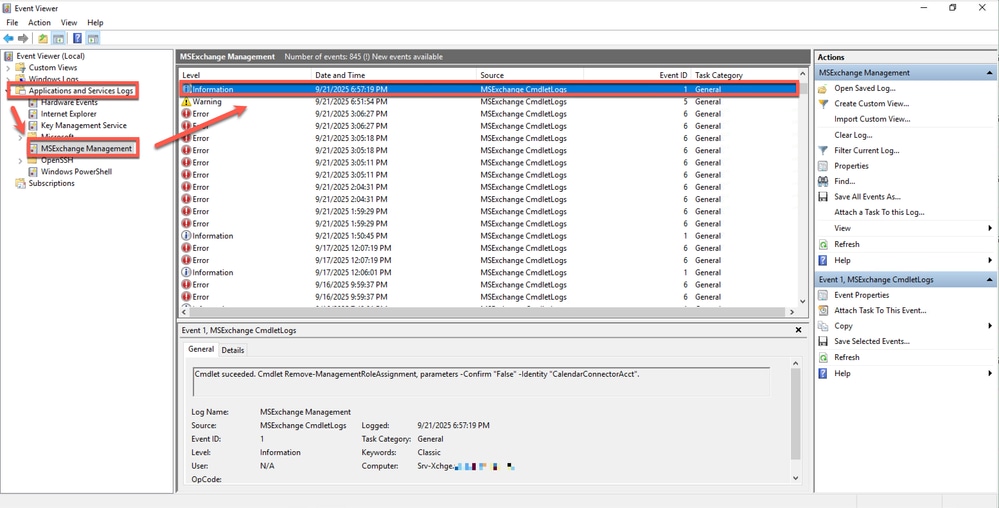
Task: Click the Internet Explorer log icon
Action: tap(33, 113)
